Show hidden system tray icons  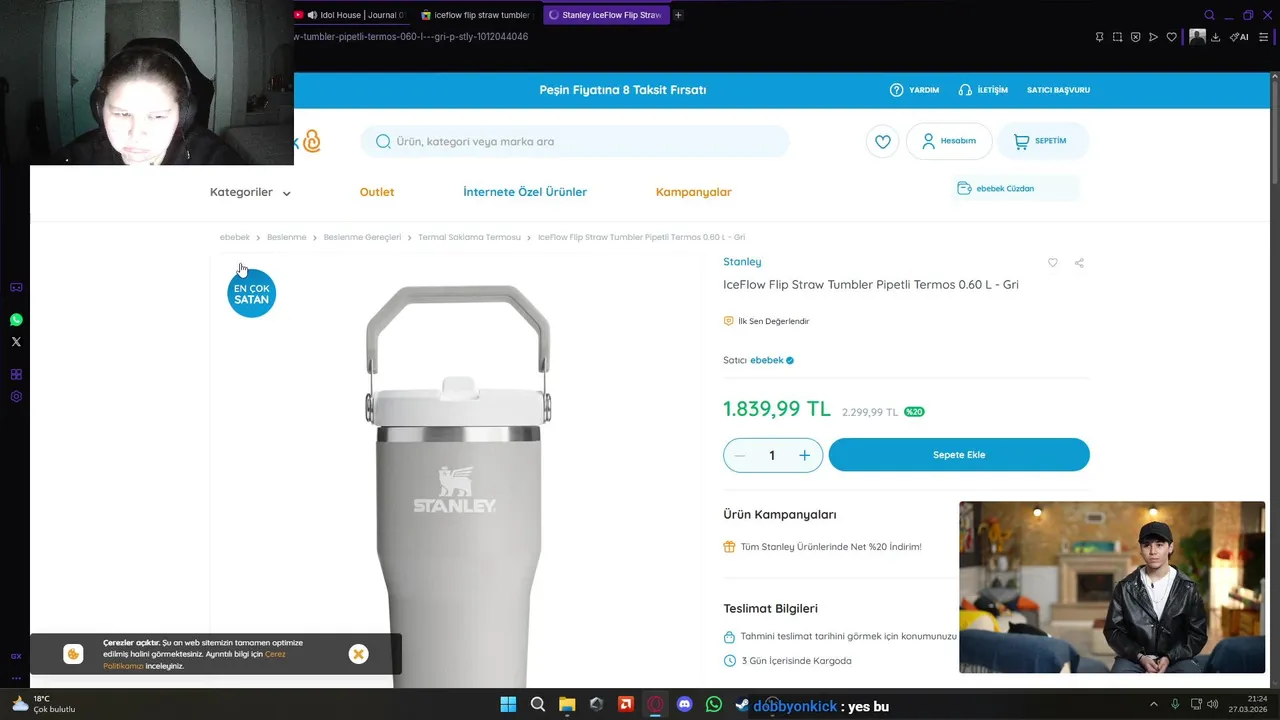click(x=1153, y=704)
